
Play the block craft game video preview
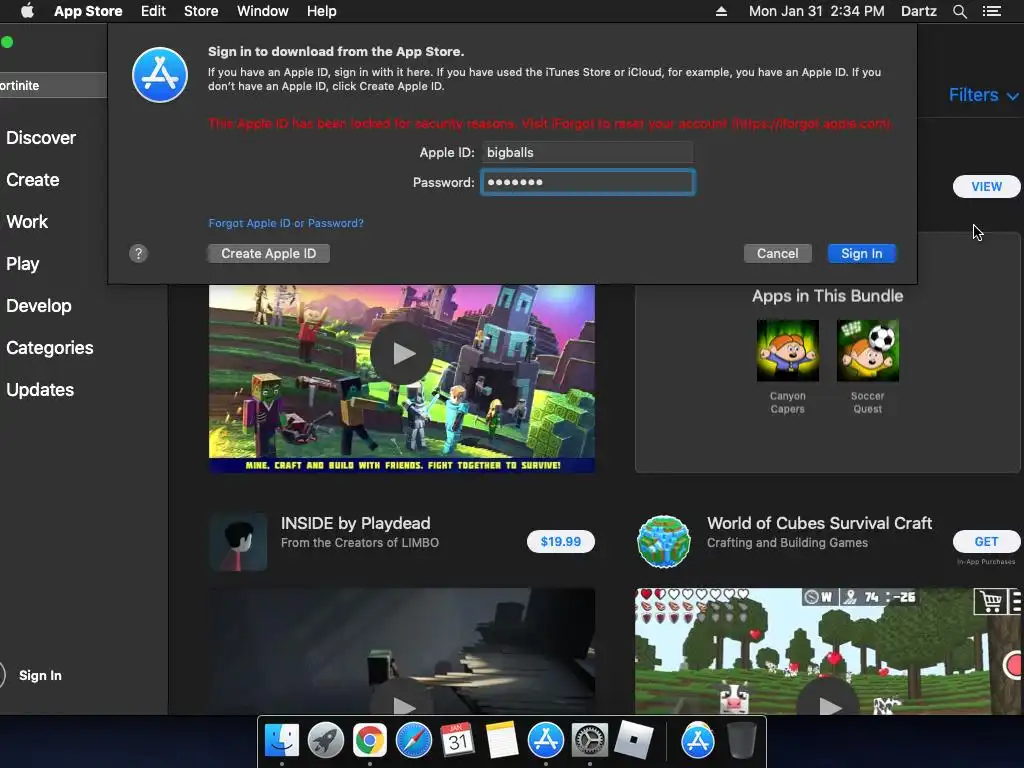click(402, 353)
